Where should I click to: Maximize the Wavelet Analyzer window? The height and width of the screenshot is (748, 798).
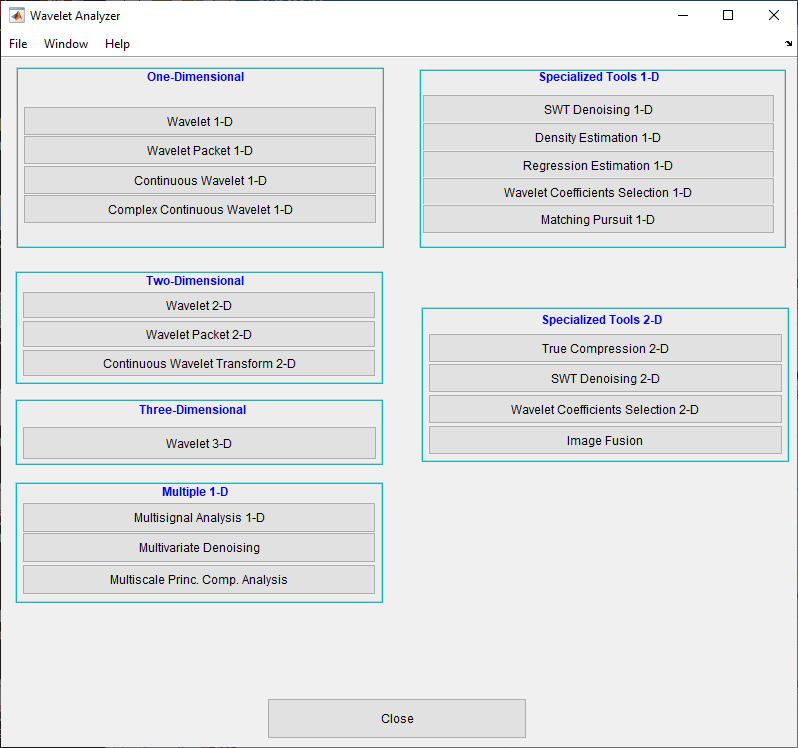tap(728, 15)
